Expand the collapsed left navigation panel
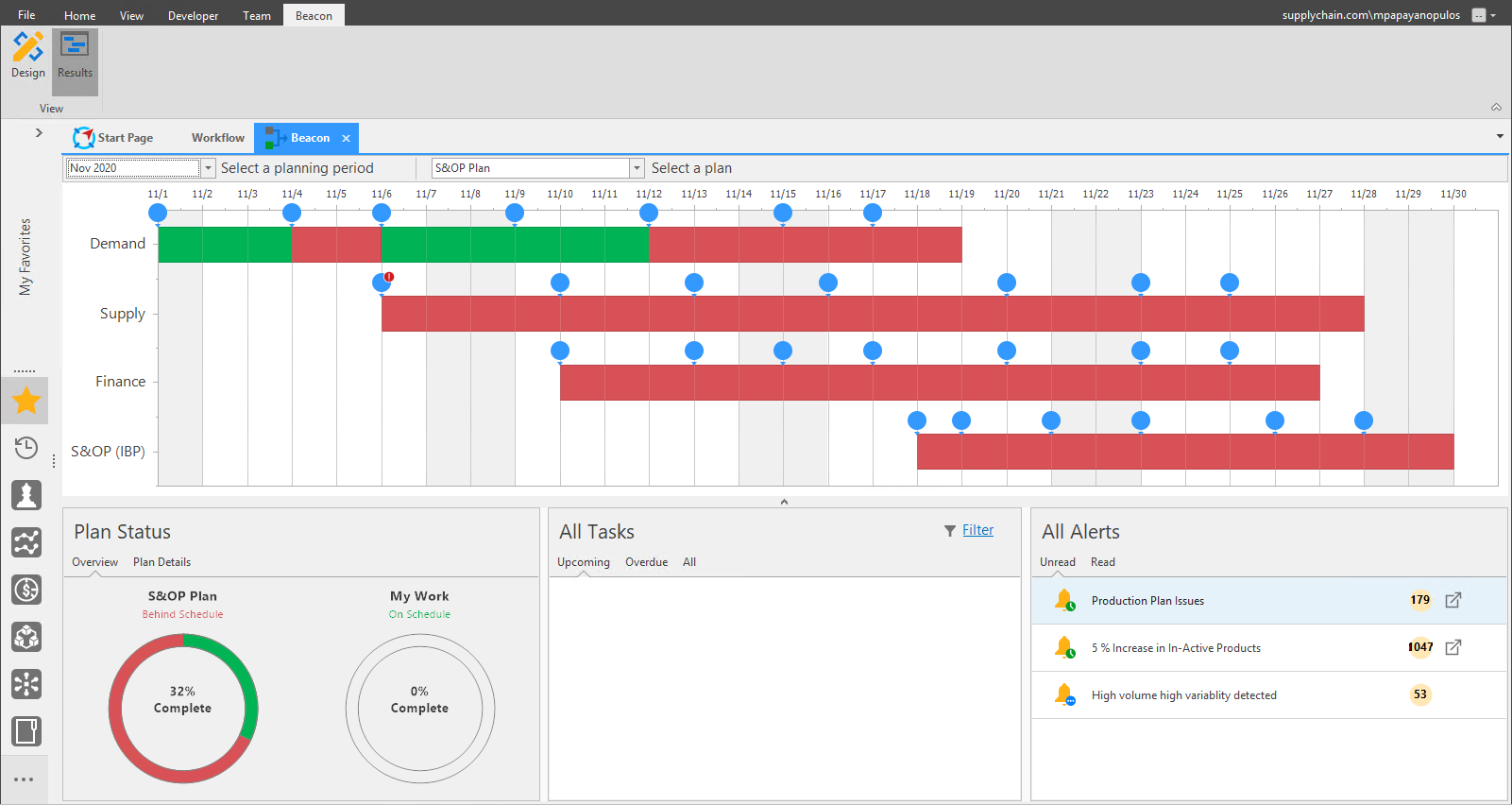 (x=39, y=132)
